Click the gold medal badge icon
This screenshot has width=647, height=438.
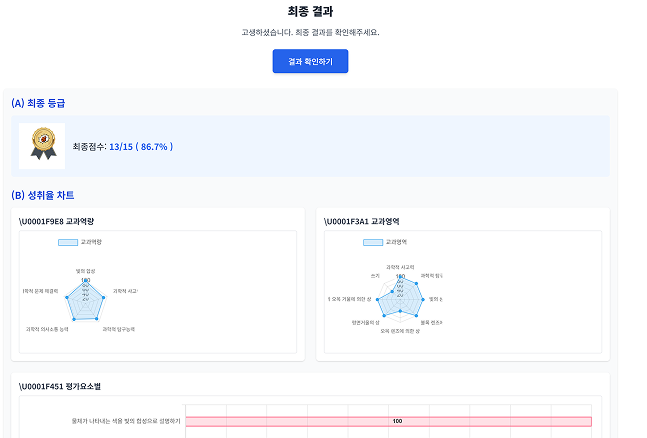point(42,146)
